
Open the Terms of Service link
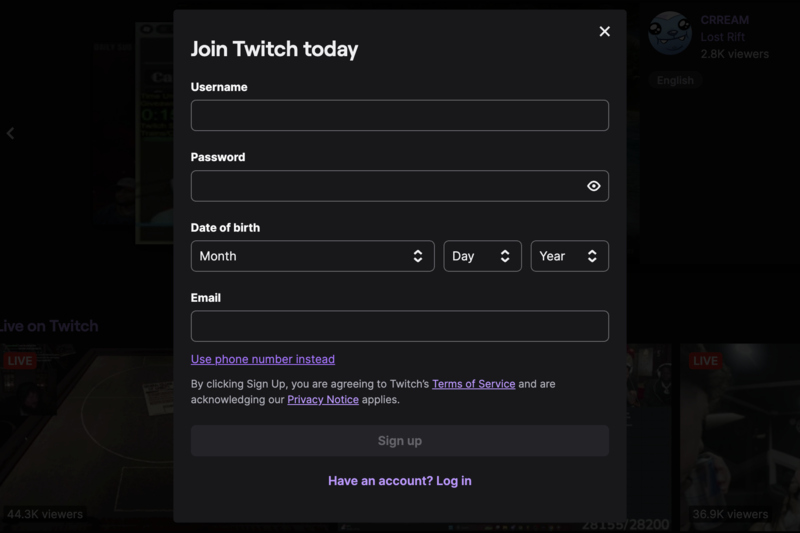point(473,384)
